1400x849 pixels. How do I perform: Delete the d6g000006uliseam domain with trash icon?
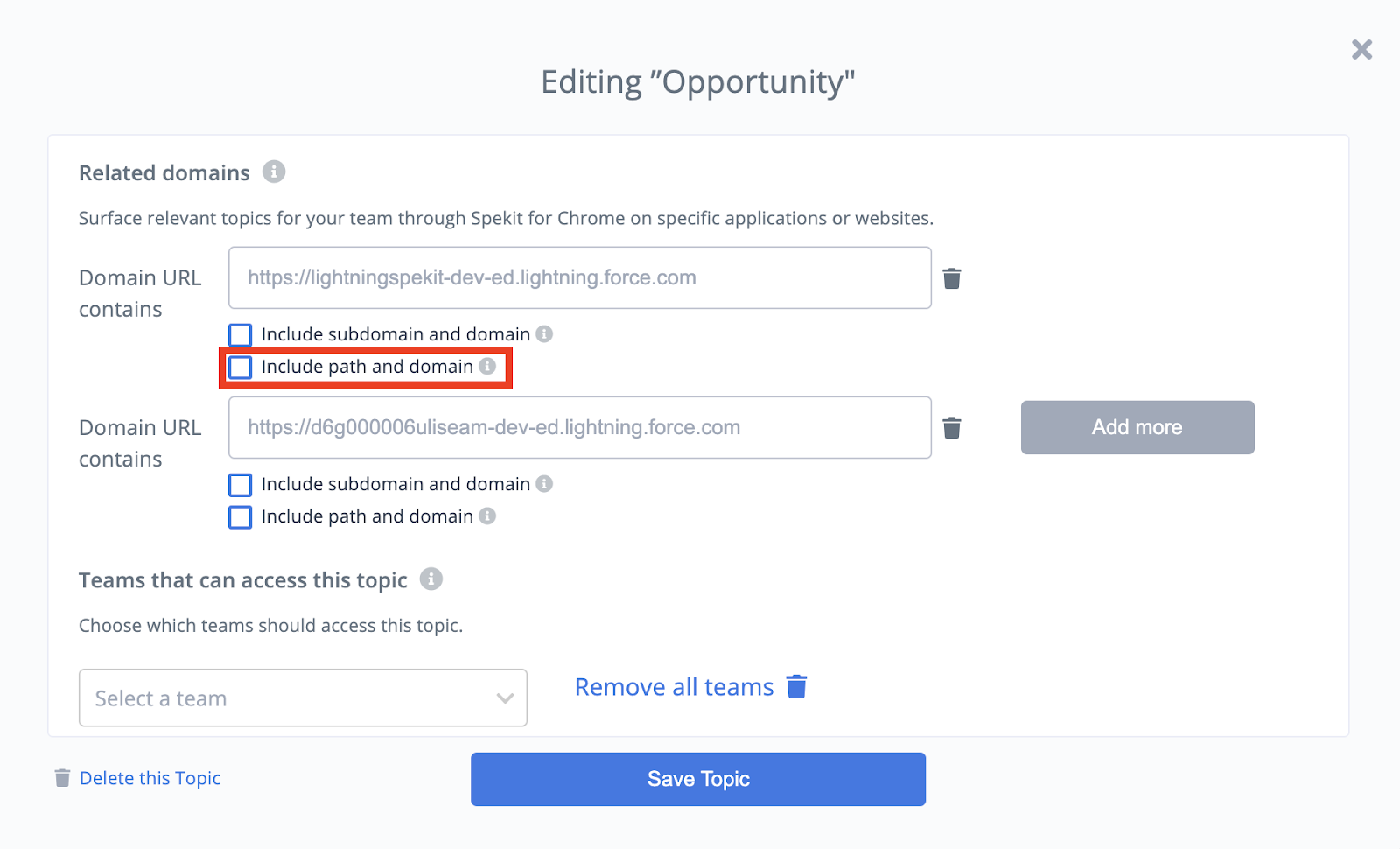[952, 428]
